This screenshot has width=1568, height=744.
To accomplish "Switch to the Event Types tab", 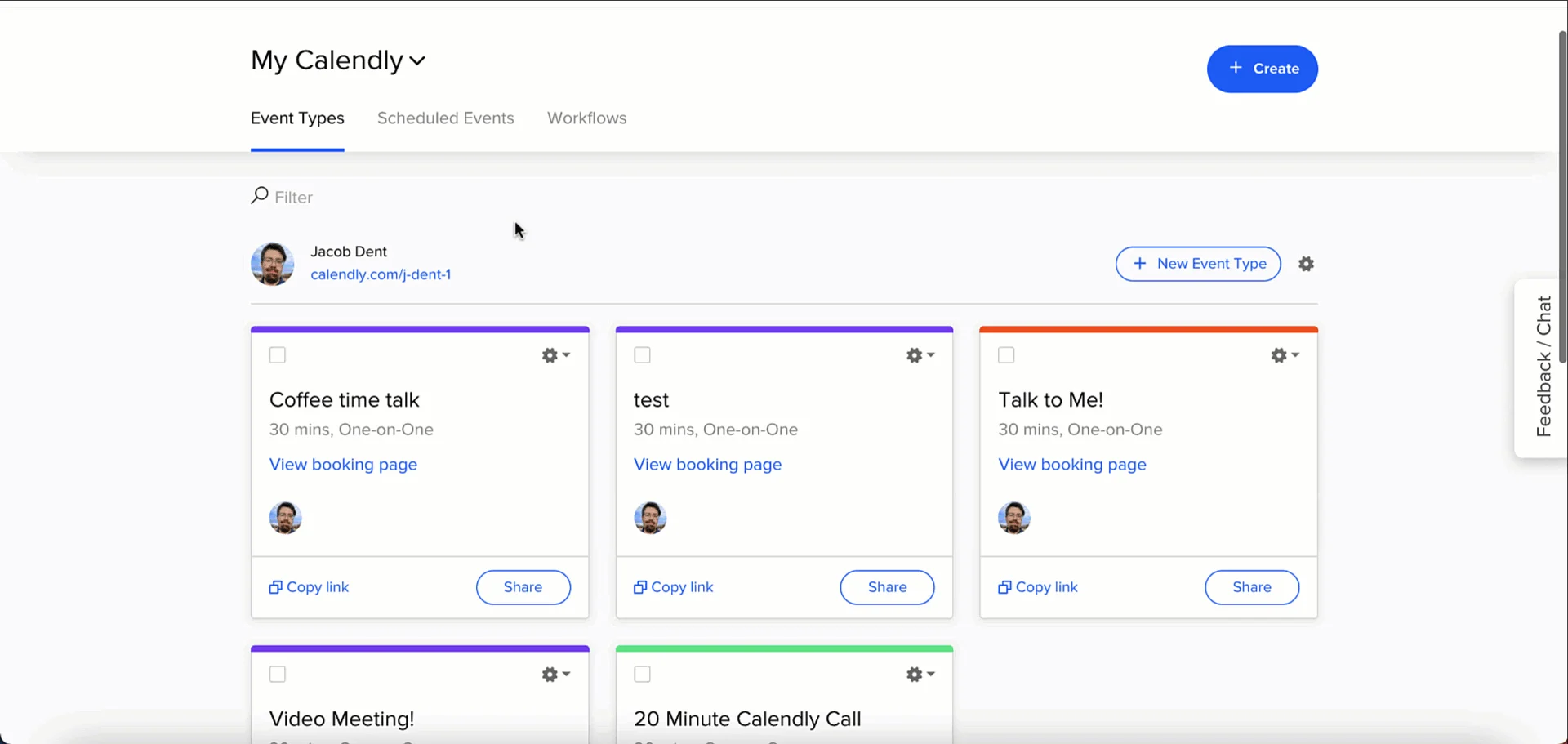I will 297,118.
